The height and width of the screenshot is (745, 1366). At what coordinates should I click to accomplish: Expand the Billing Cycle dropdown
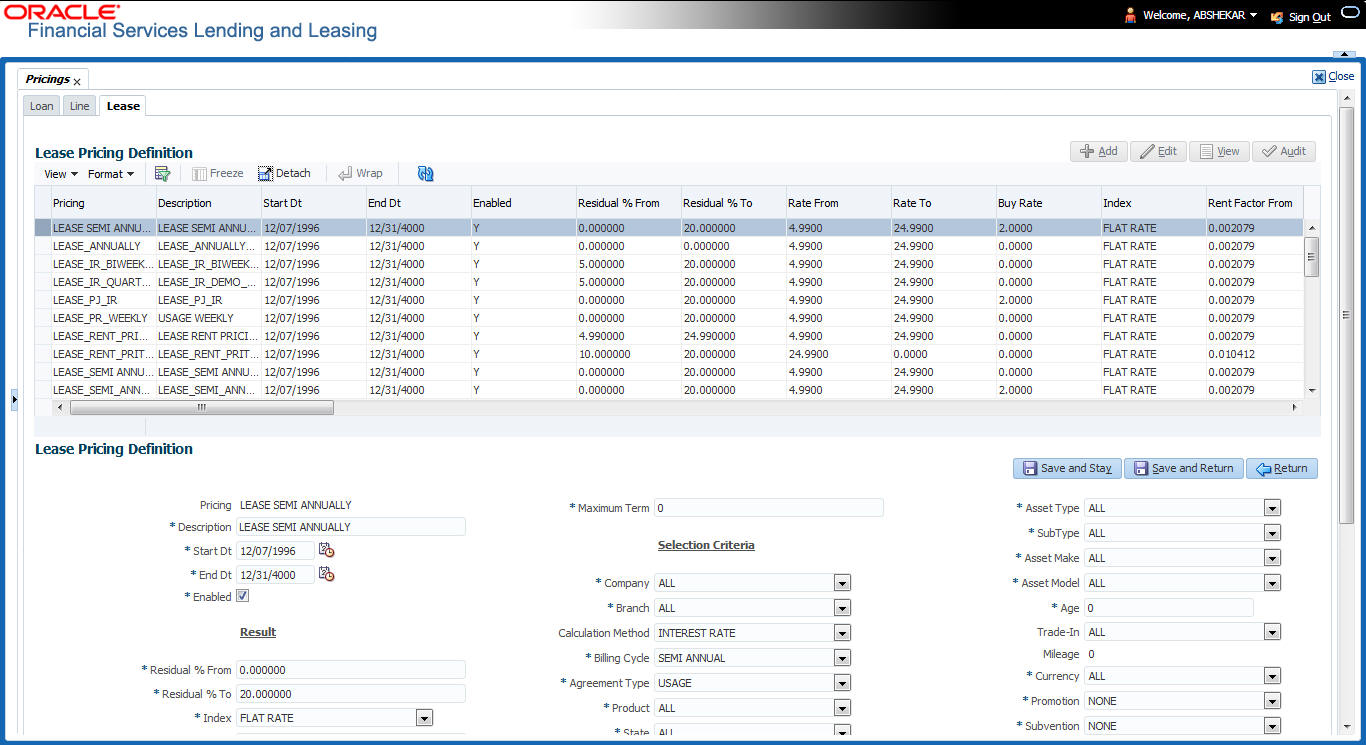842,658
